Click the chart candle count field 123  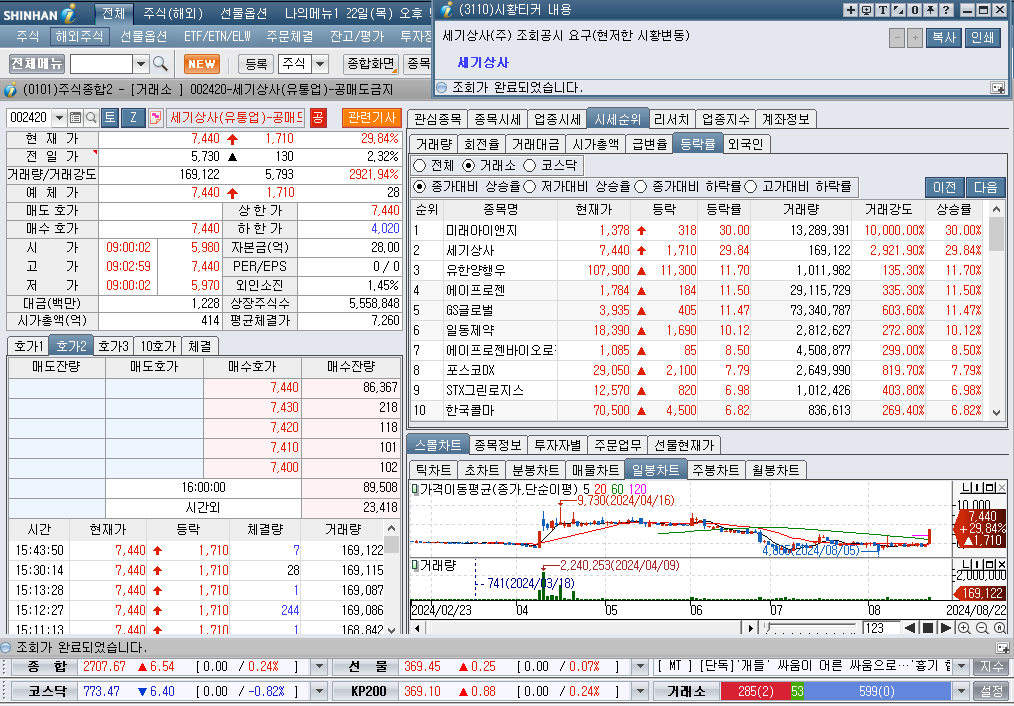(x=879, y=628)
